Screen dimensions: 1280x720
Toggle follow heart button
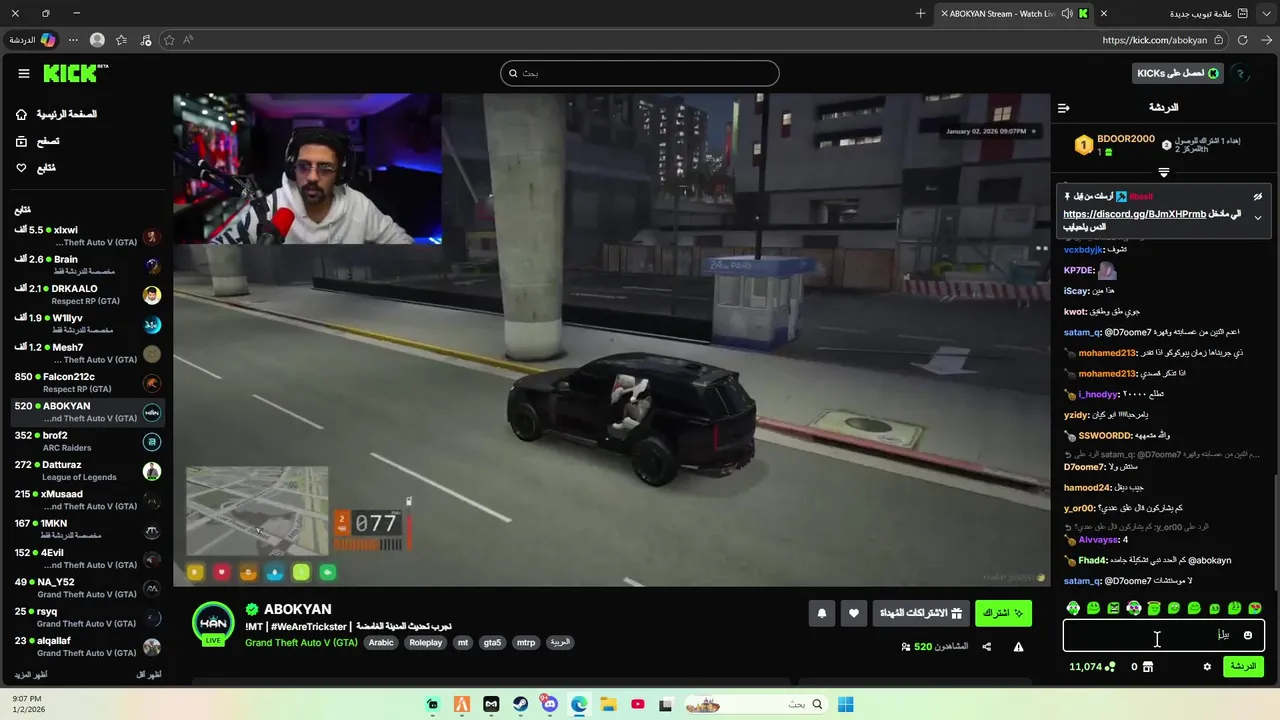(853, 613)
